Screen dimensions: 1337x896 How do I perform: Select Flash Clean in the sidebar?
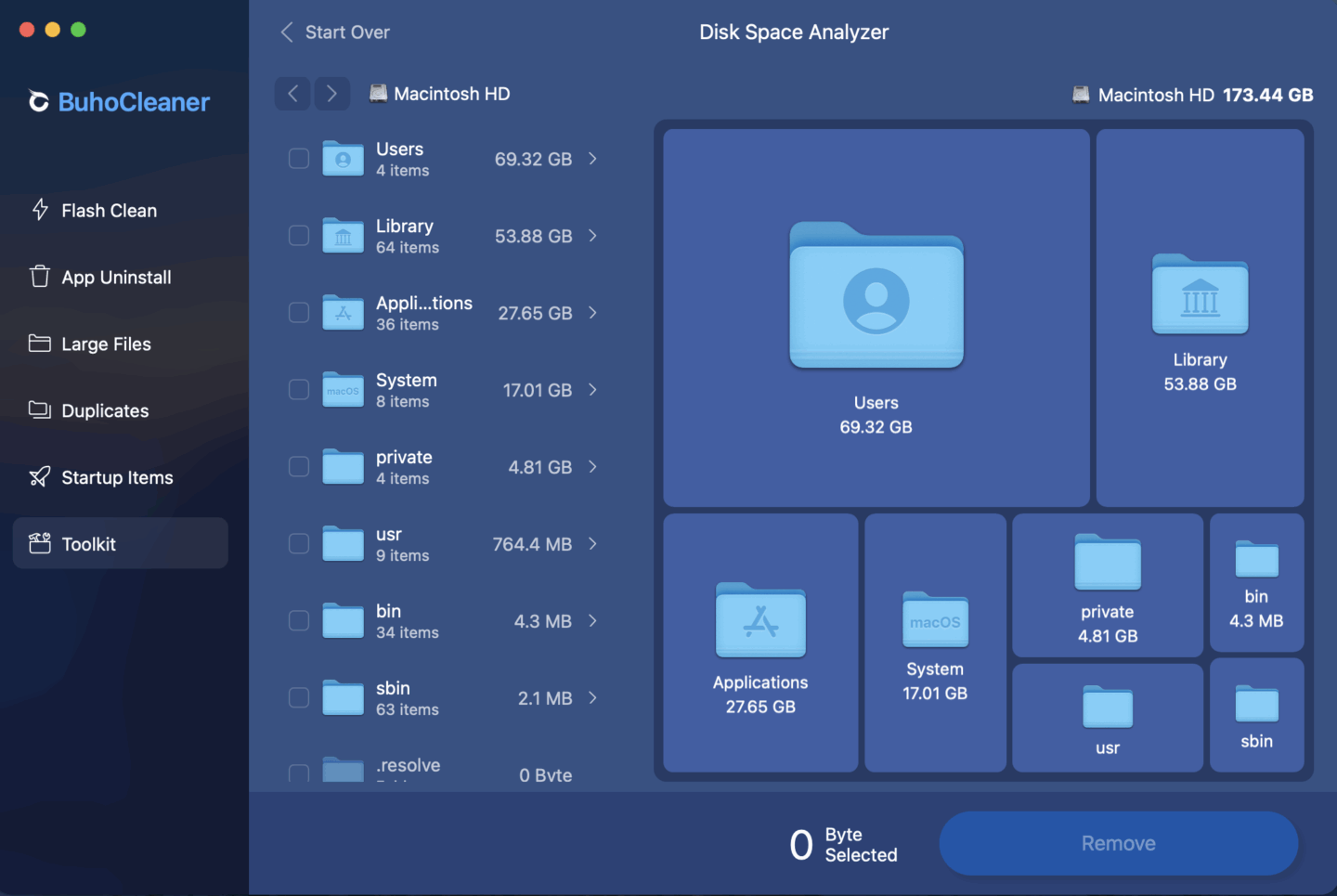[108, 211]
